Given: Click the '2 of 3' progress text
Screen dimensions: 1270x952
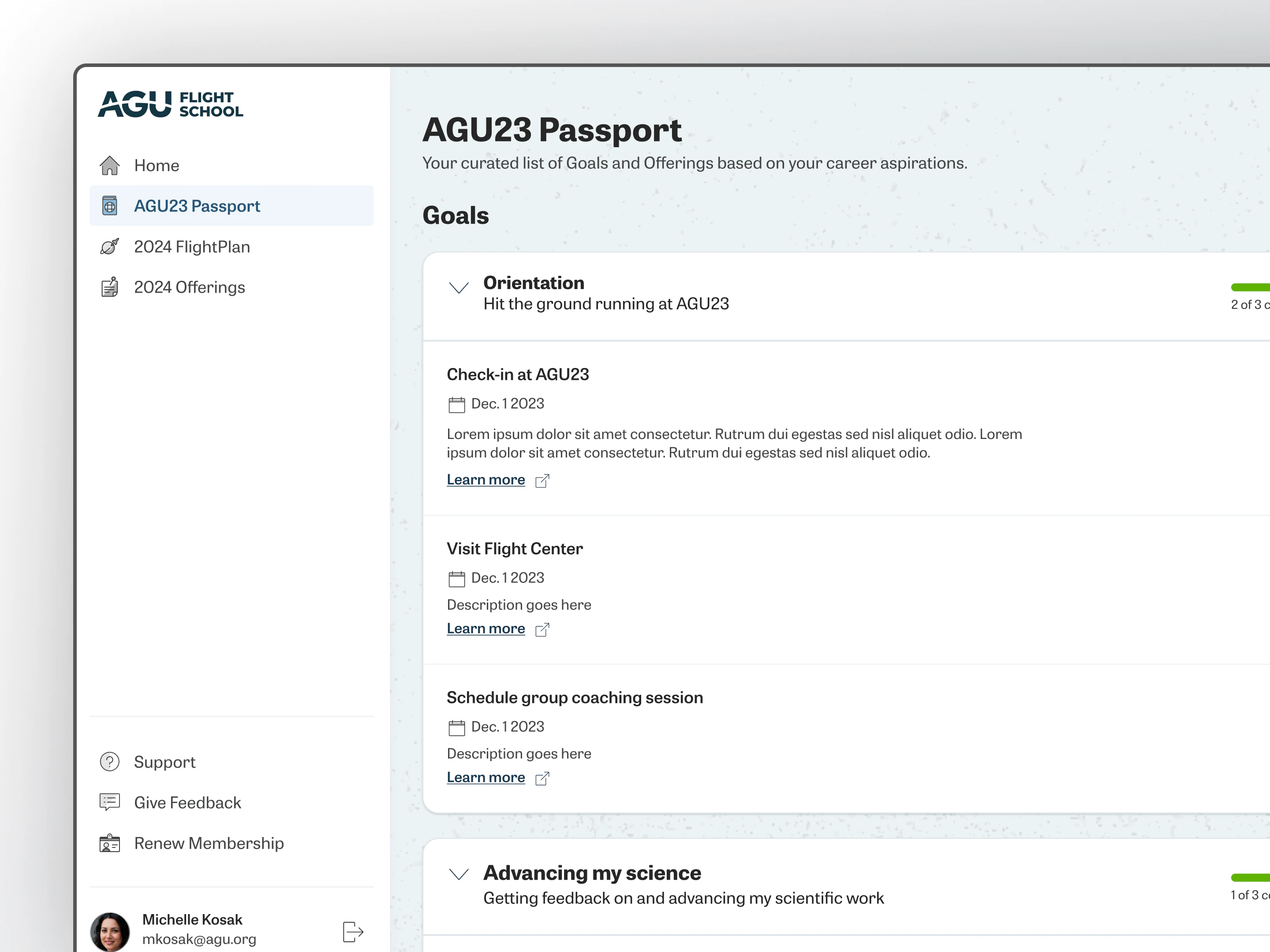Looking at the screenshot, I should tap(1250, 305).
